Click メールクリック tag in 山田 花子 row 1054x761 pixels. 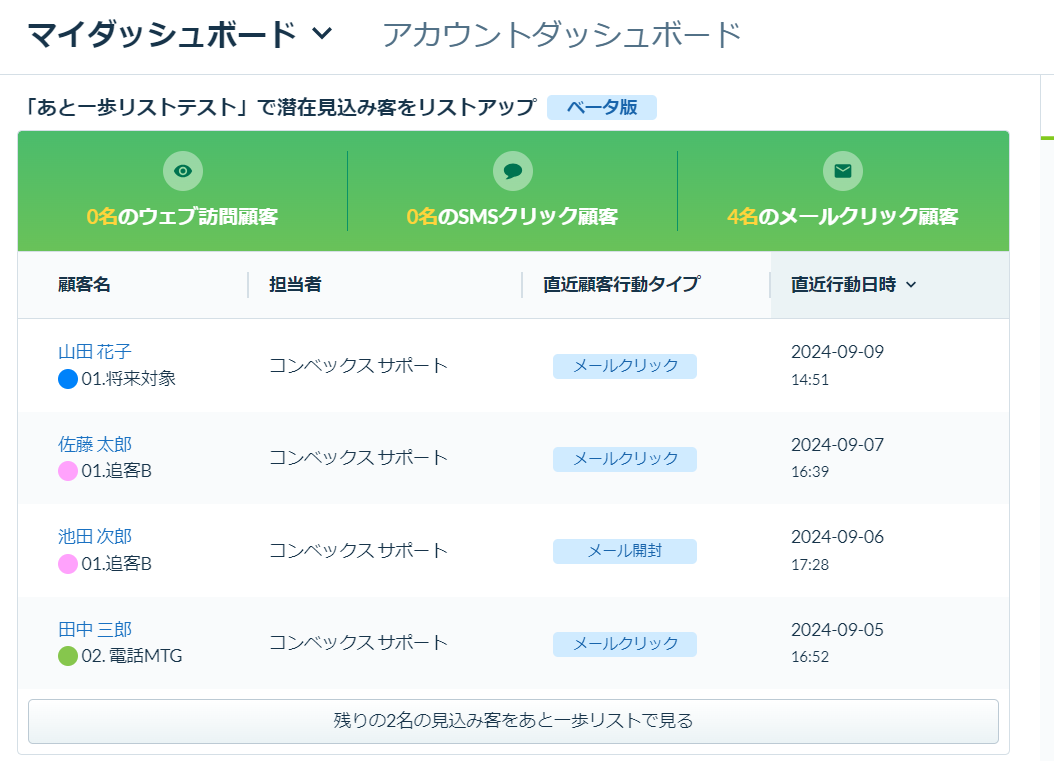(625, 366)
